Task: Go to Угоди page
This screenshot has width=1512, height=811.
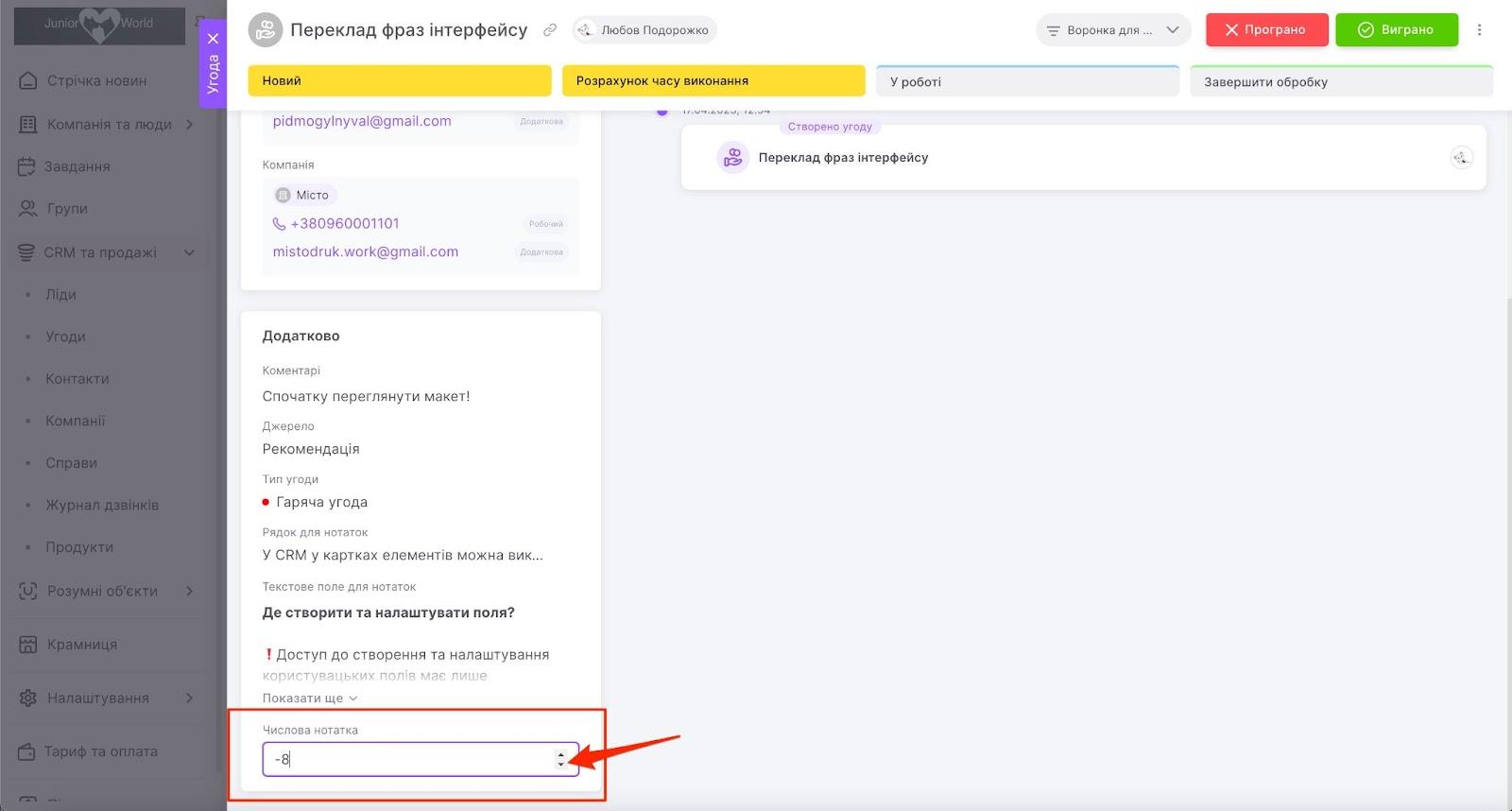Action: click(x=65, y=336)
